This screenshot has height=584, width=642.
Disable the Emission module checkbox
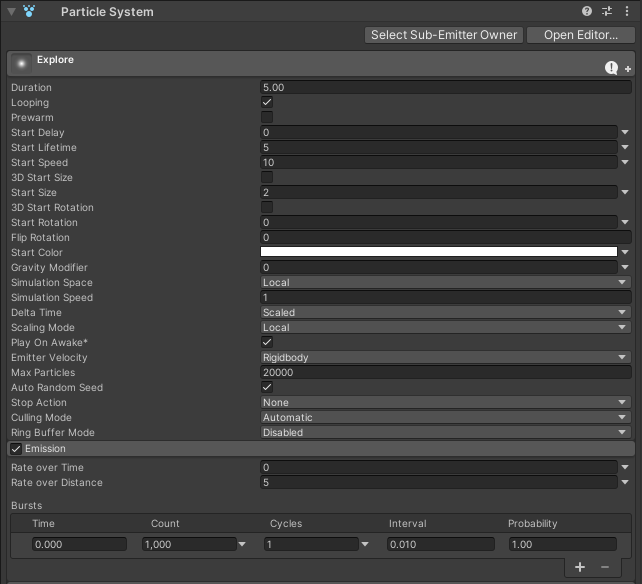16,449
